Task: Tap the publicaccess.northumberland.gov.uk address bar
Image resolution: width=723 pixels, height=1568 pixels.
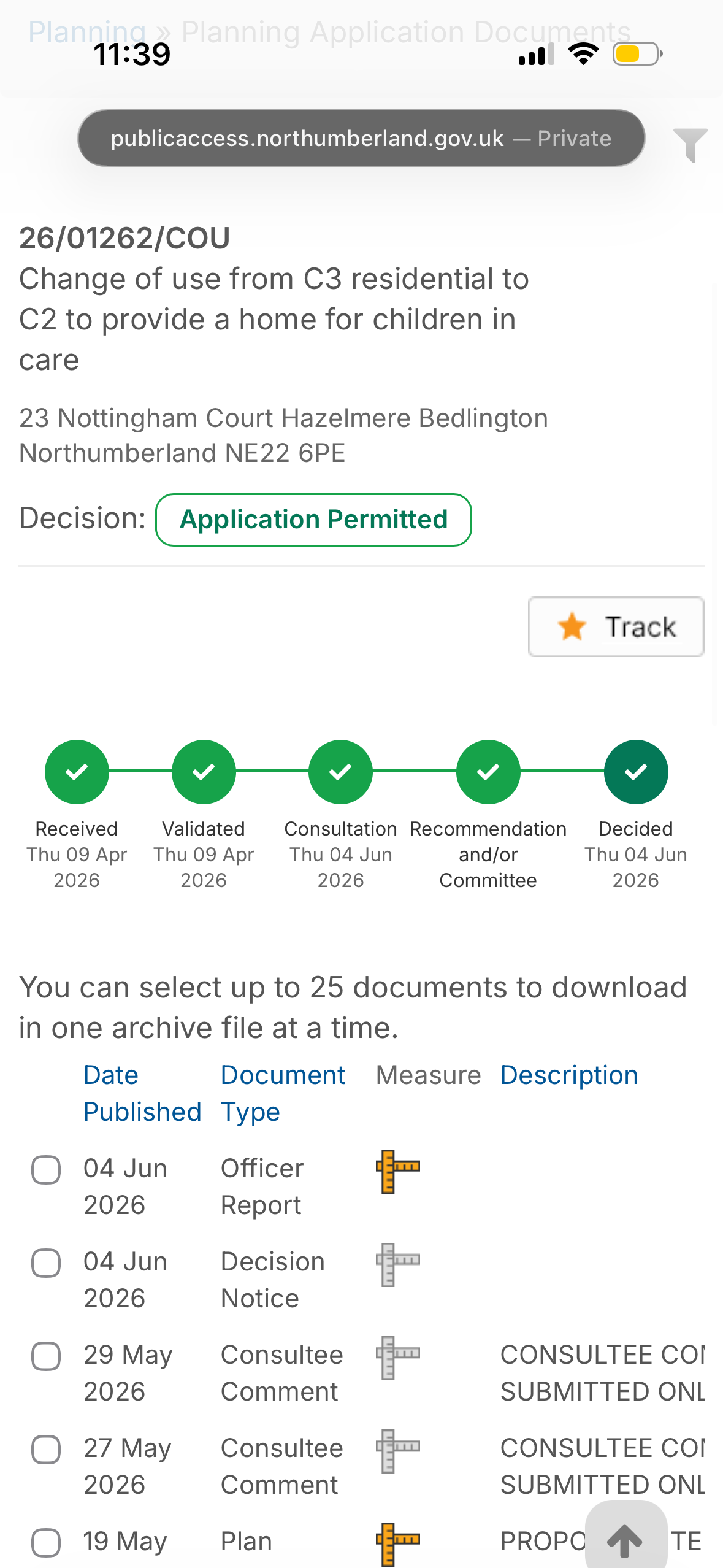Action: coord(361,138)
